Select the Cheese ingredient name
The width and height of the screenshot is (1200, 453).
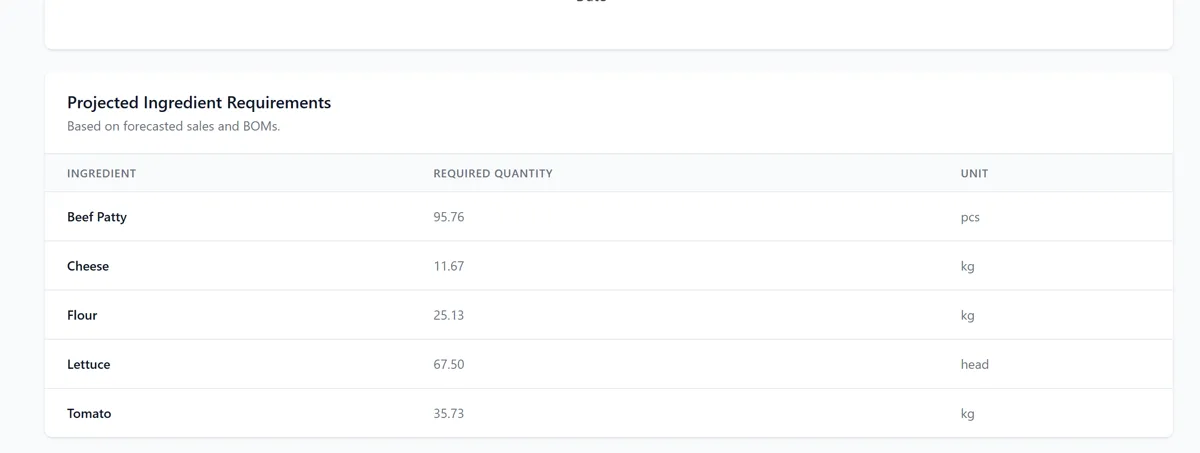pyautogui.click(x=88, y=266)
